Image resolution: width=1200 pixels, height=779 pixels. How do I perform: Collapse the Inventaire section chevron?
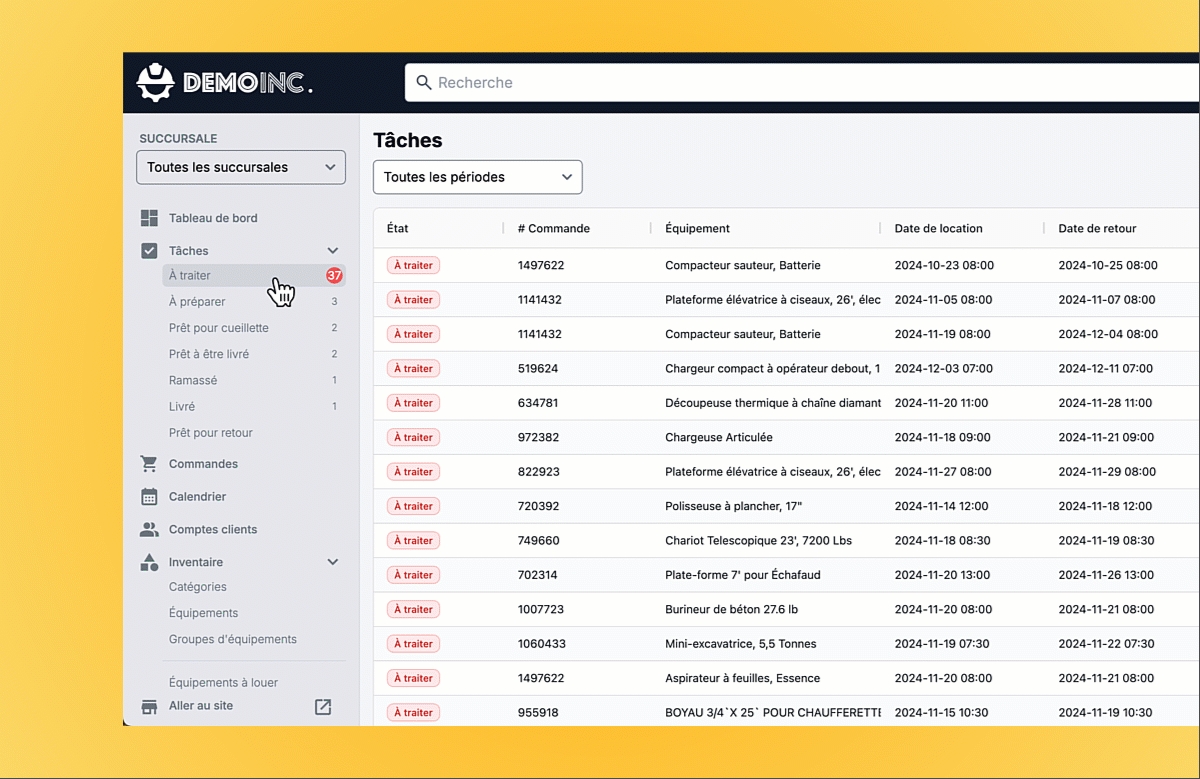click(x=333, y=562)
